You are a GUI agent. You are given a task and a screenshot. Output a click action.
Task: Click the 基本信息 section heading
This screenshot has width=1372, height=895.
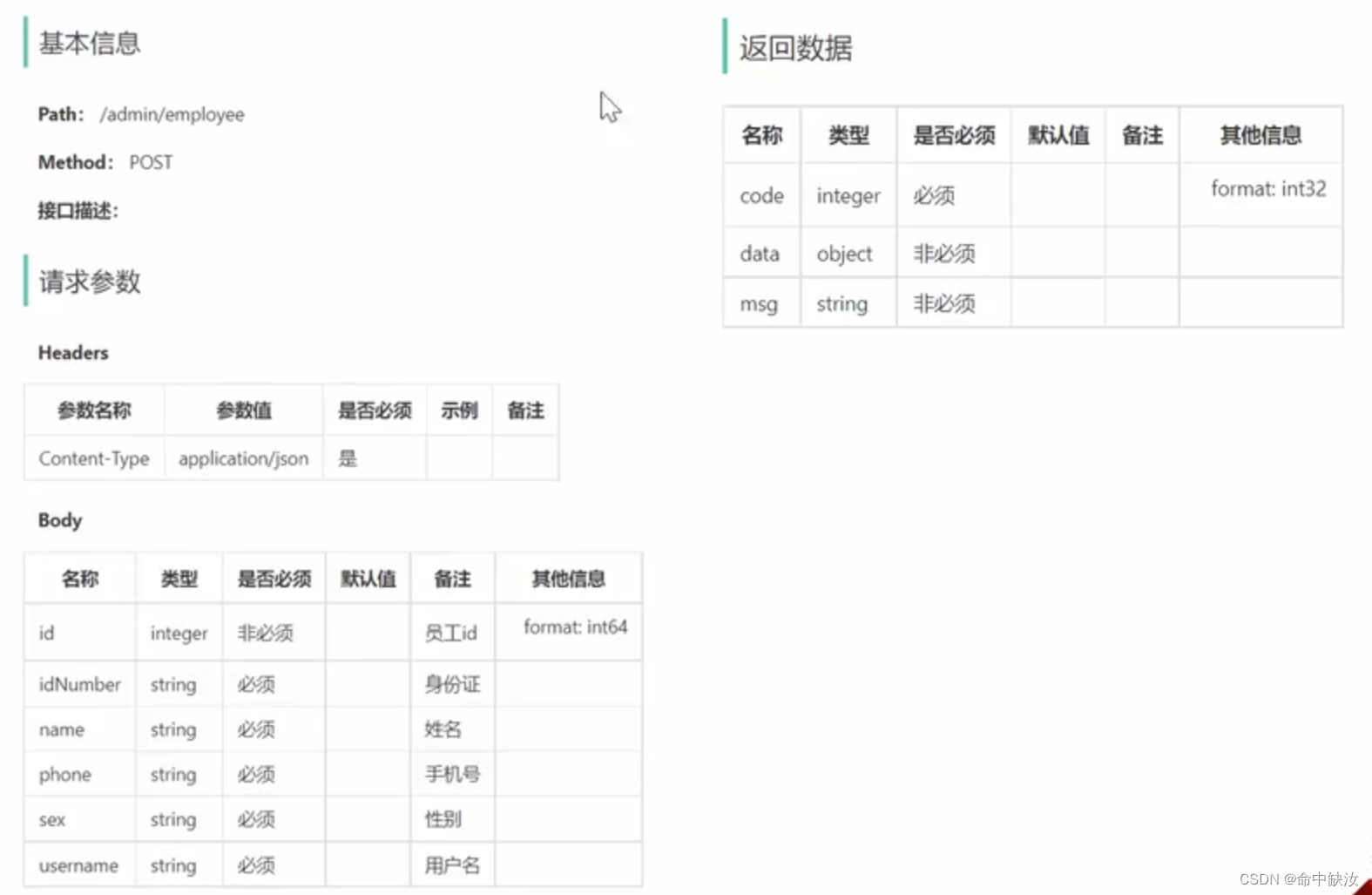click(x=90, y=43)
